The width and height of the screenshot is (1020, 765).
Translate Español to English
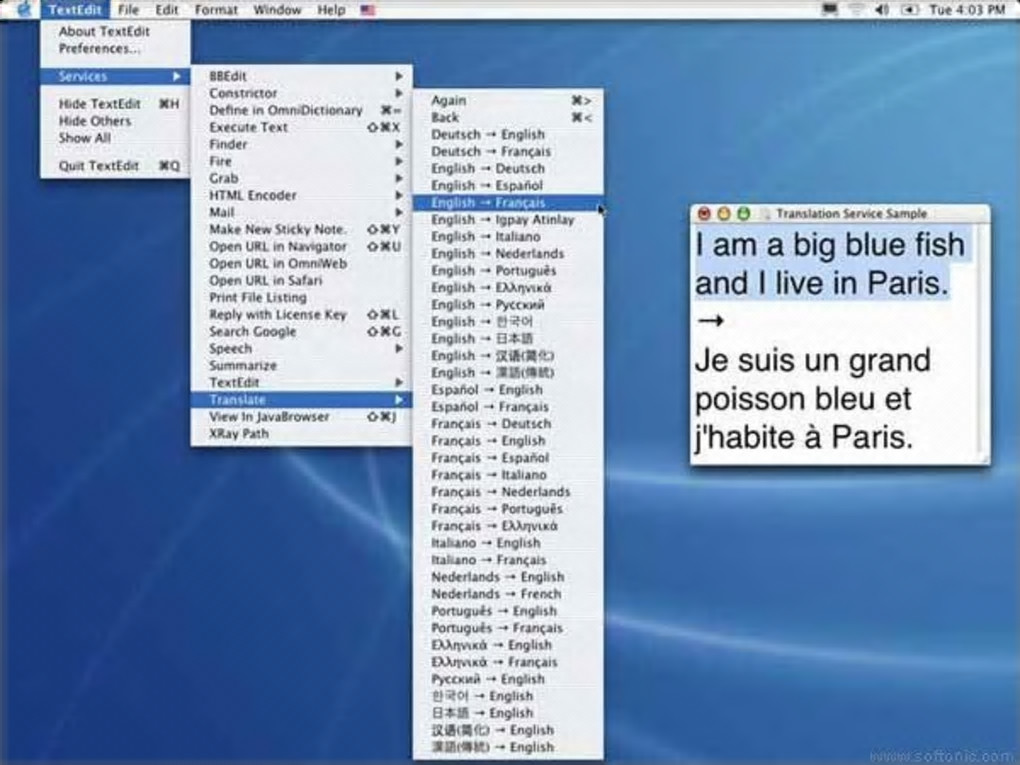click(x=508, y=390)
